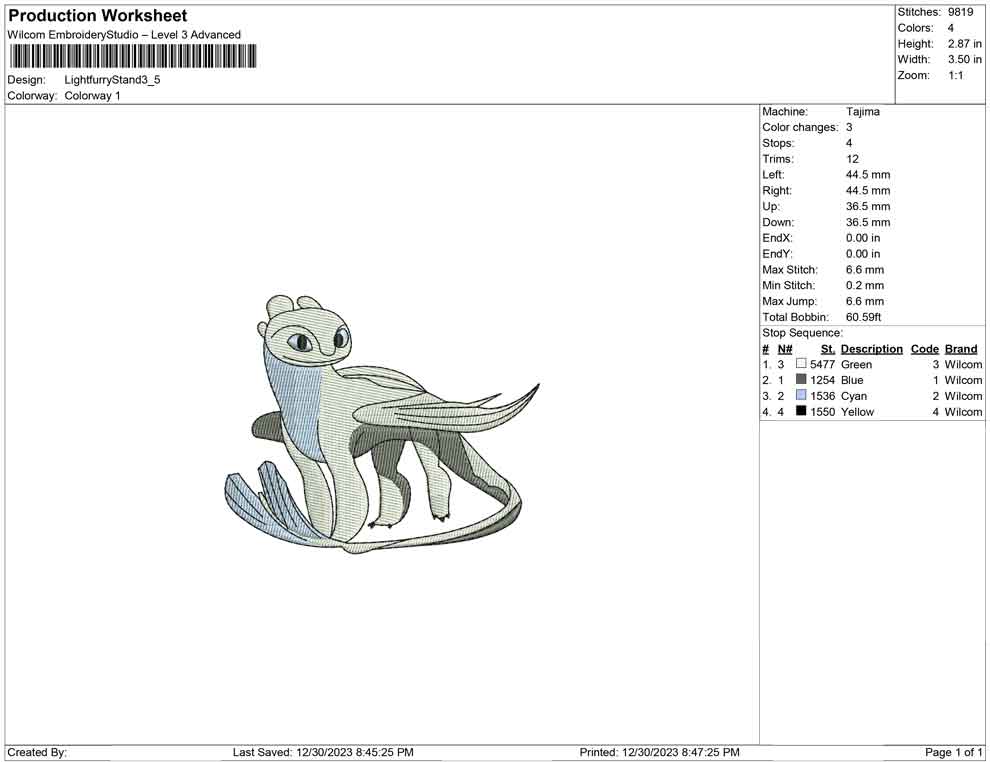Image resolution: width=990 pixels, height=762 pixels.
Task: Click the Max Stitch value 6.6 mm
Action: click(864, 270)
